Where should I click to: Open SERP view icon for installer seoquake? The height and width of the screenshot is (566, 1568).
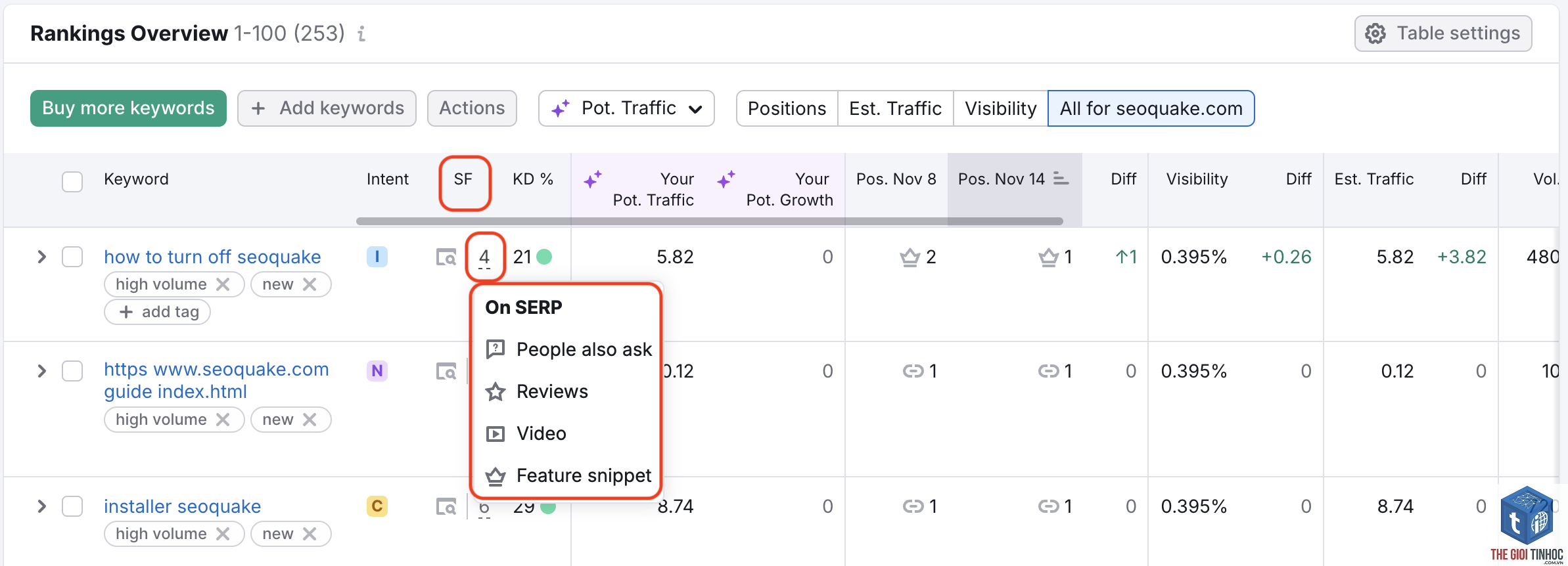point(446,506)
